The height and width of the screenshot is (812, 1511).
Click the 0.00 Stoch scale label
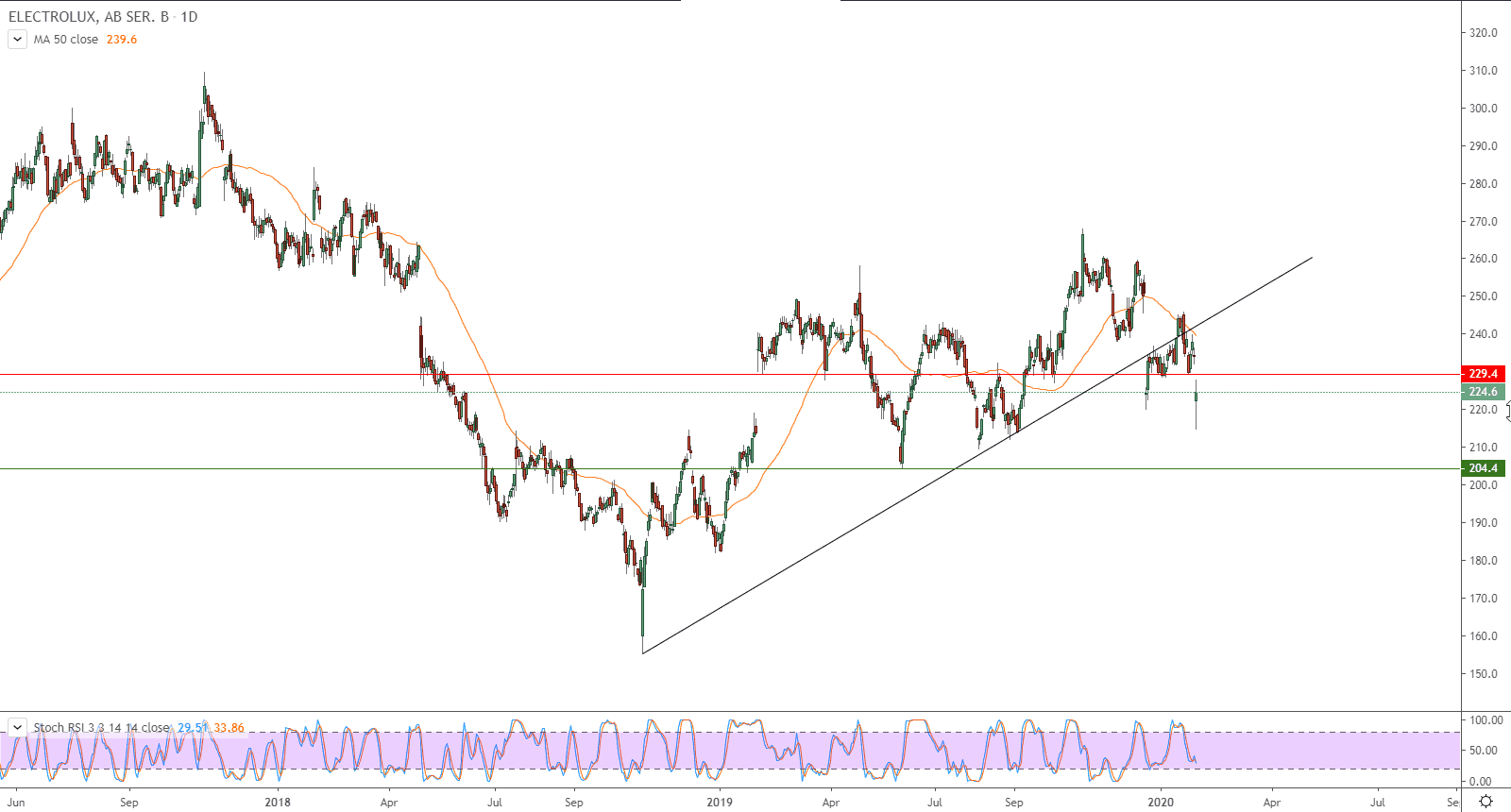[x=1481, y=782]
